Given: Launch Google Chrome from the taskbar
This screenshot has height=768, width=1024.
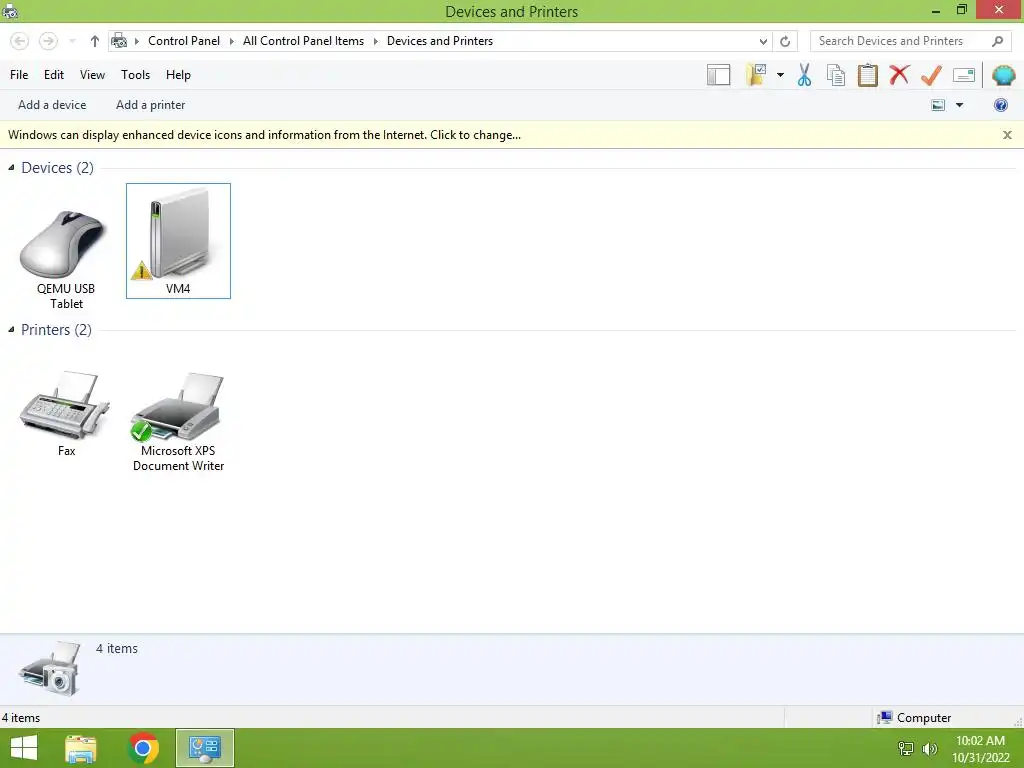Looking at the screenshot, I should coord(144,749).
